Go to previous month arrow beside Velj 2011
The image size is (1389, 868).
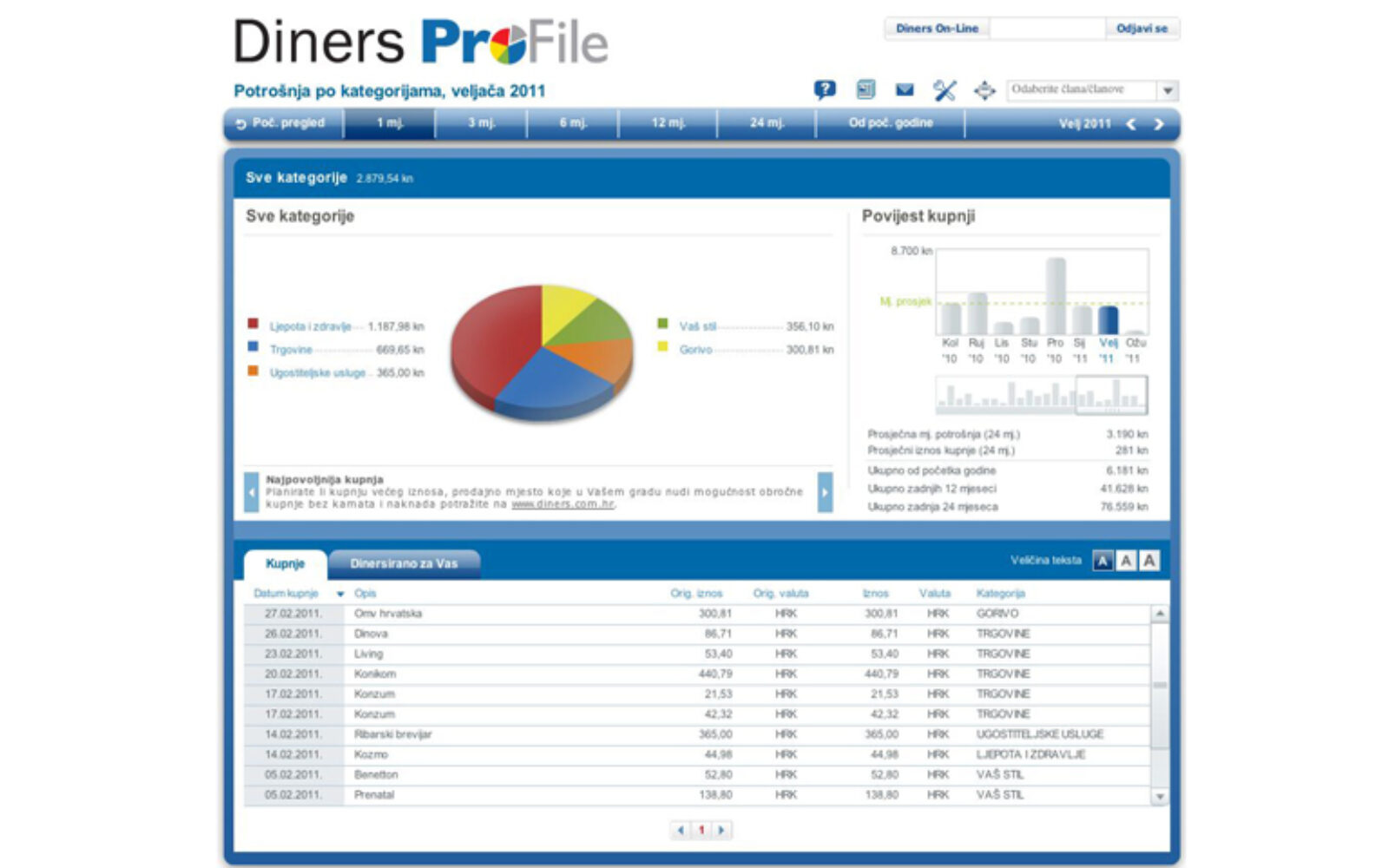click(x=1130, y=124)
